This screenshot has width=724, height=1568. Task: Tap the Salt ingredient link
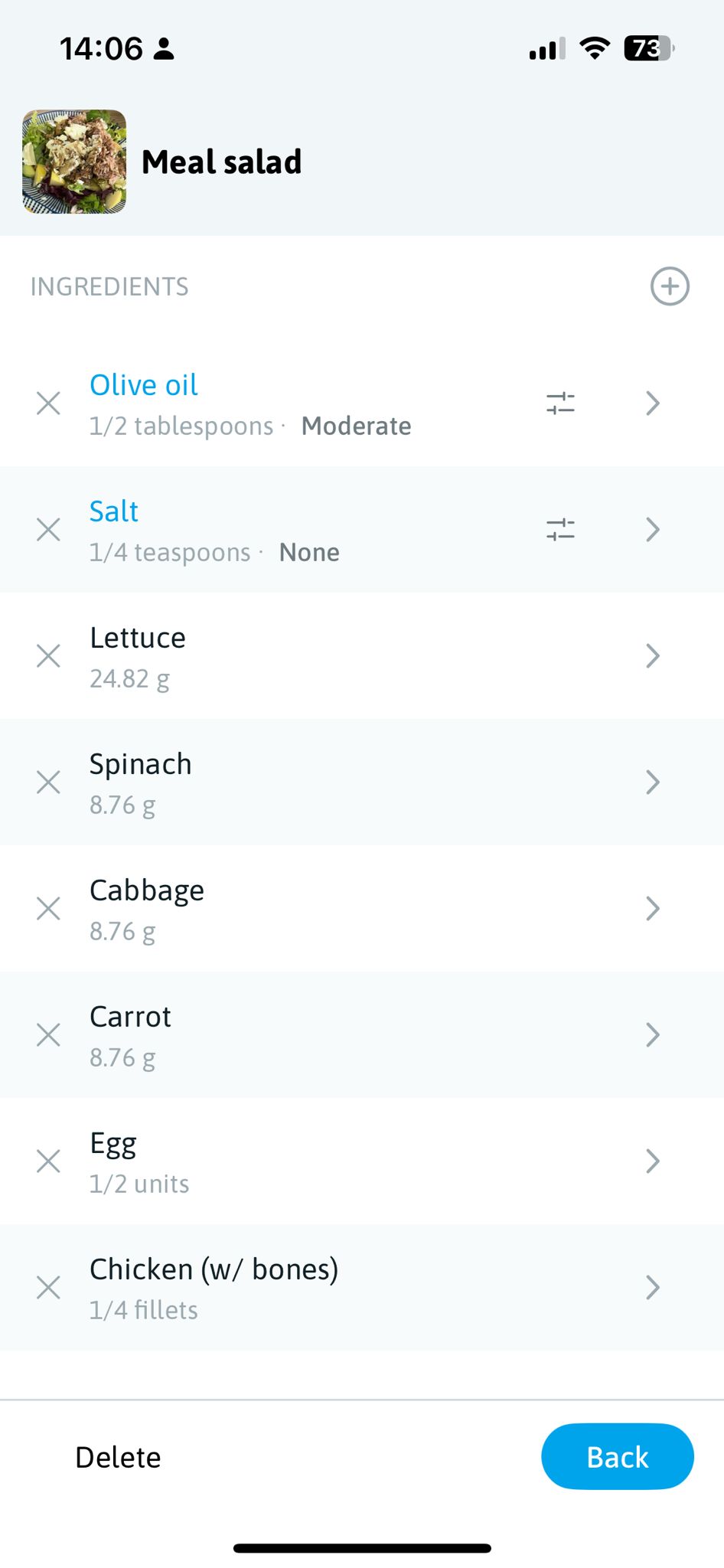[x=114, y=511]
